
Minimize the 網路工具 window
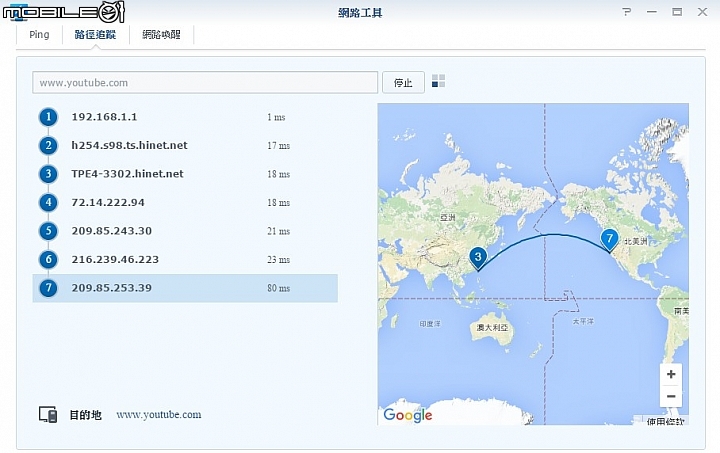tap(652, 12)
